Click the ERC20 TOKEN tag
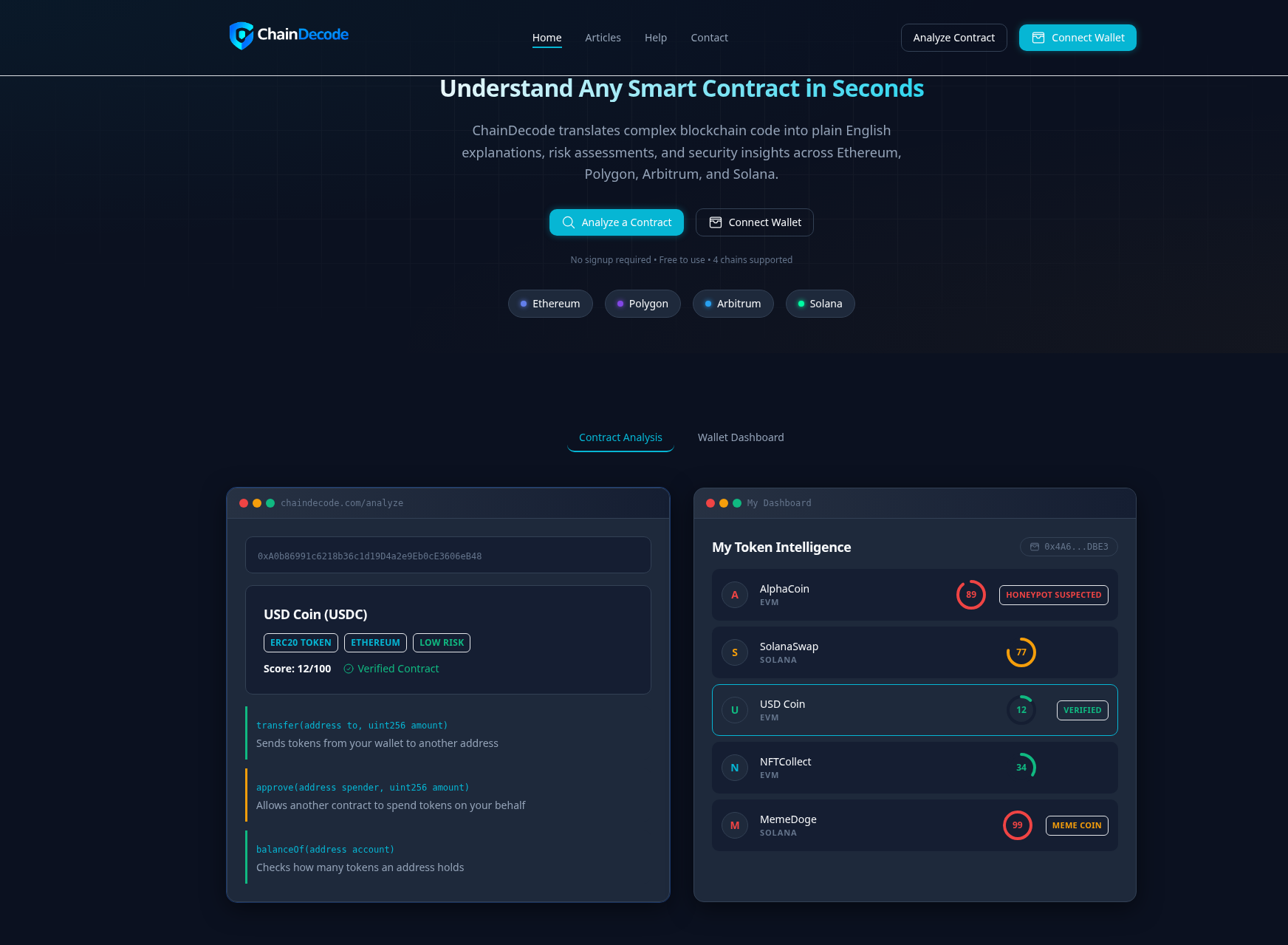This screenshot has width=1288, height=945. (301, 643)
